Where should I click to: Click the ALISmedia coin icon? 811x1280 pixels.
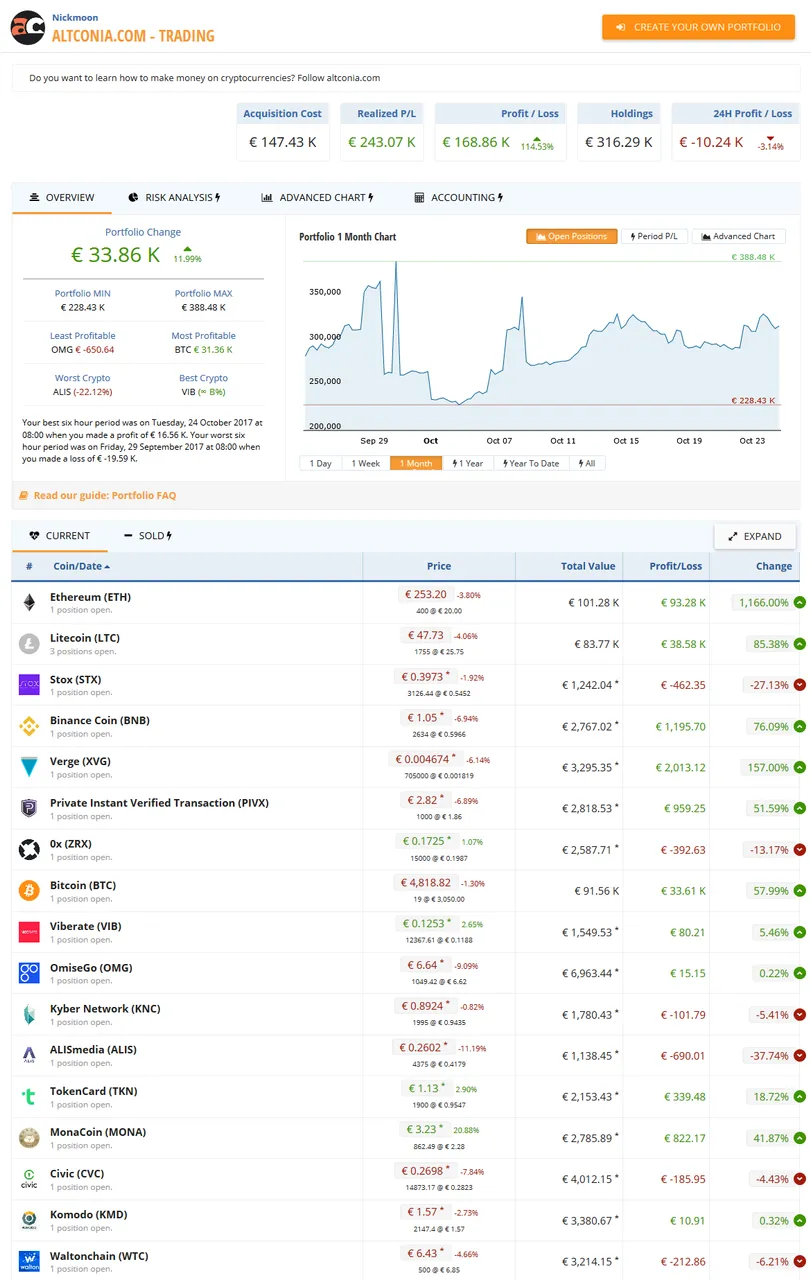point(29,1055)
